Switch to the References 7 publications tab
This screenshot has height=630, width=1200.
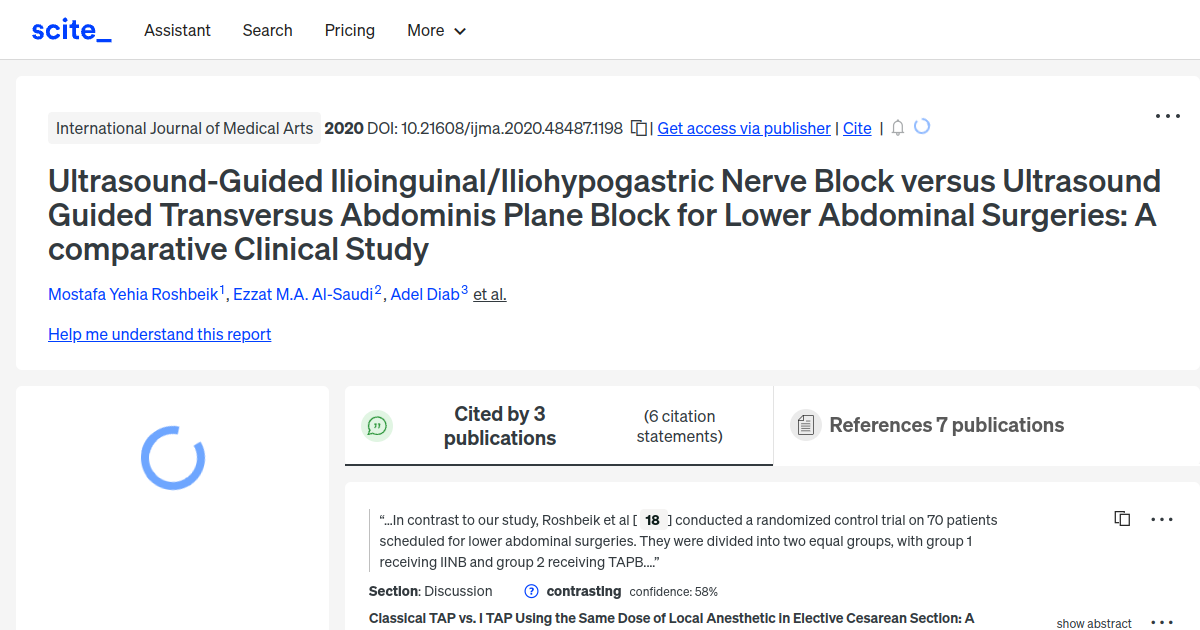click(x=946, y=425)
